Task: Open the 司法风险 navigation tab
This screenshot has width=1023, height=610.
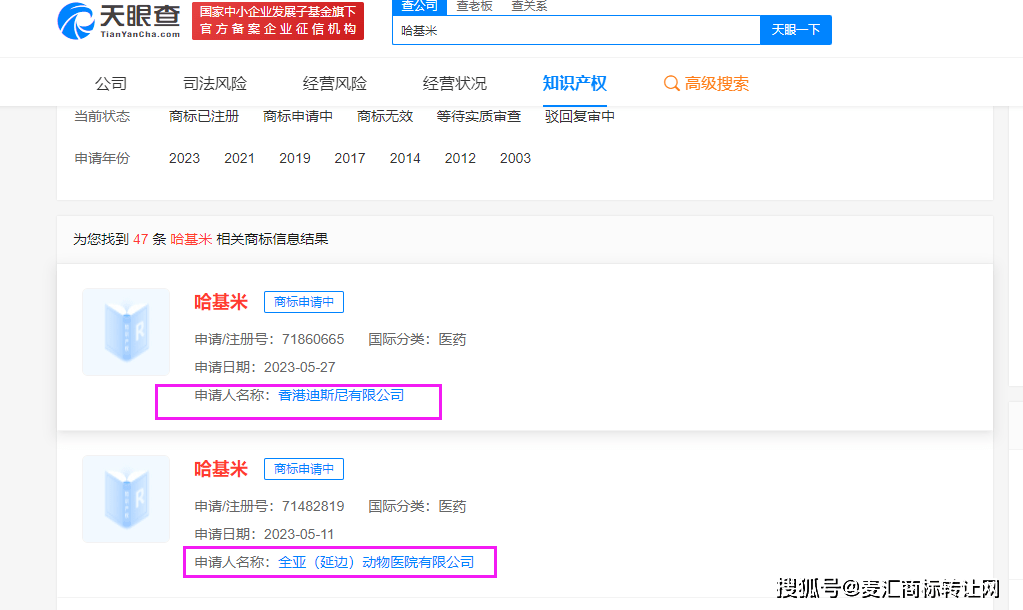Action: click(215, 84)
